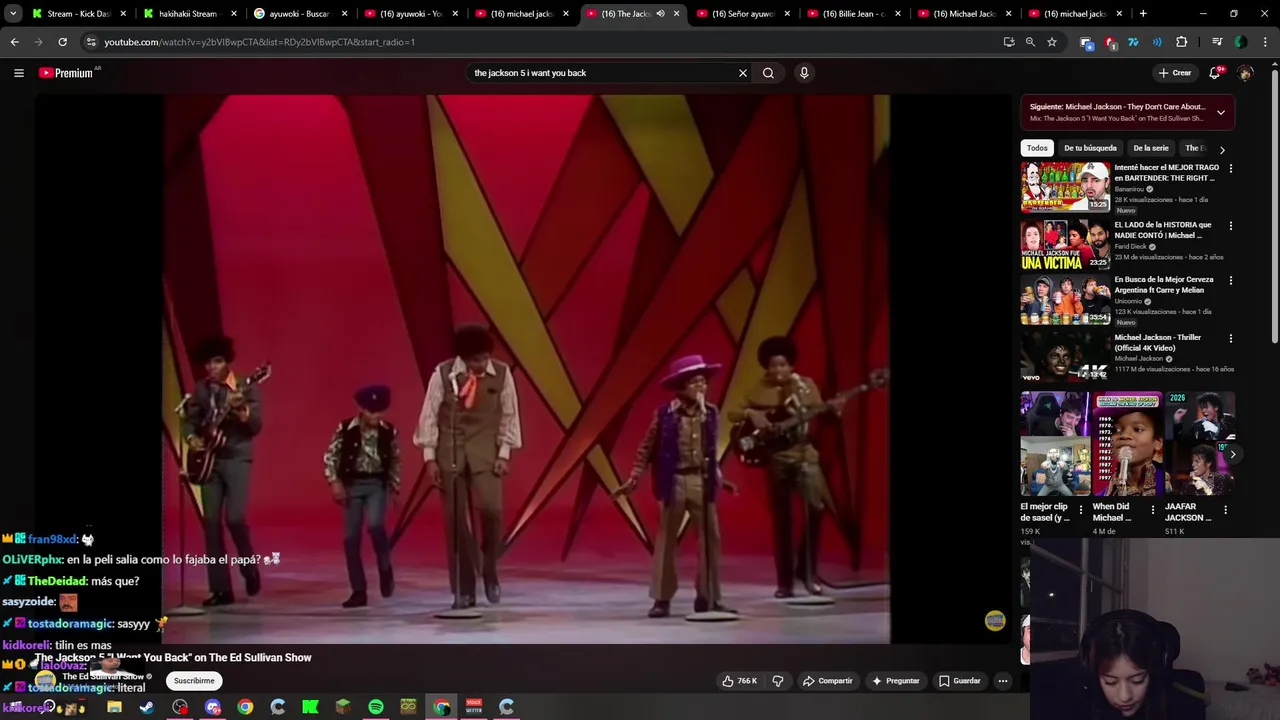Open the YouTube notifications bell
Viewport: 1280px width, 720px height.
coord(1215,73)
